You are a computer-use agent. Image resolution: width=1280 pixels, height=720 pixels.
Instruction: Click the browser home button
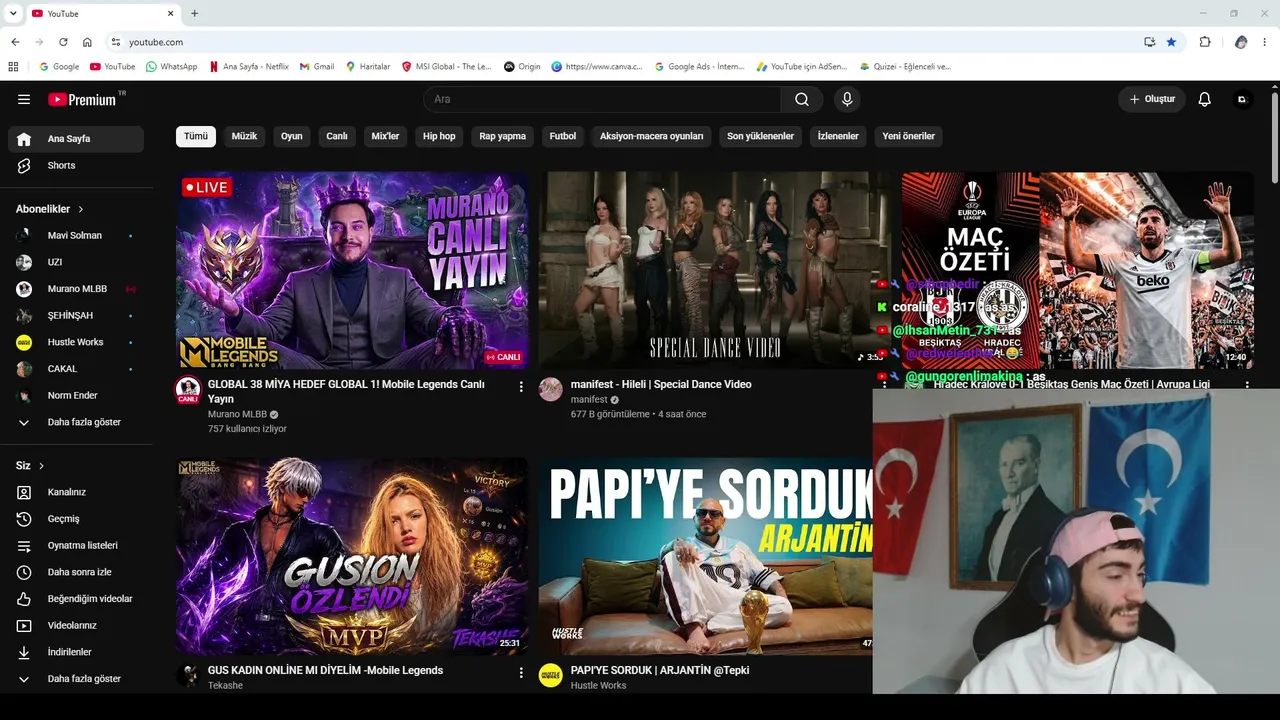coord(87,42)
